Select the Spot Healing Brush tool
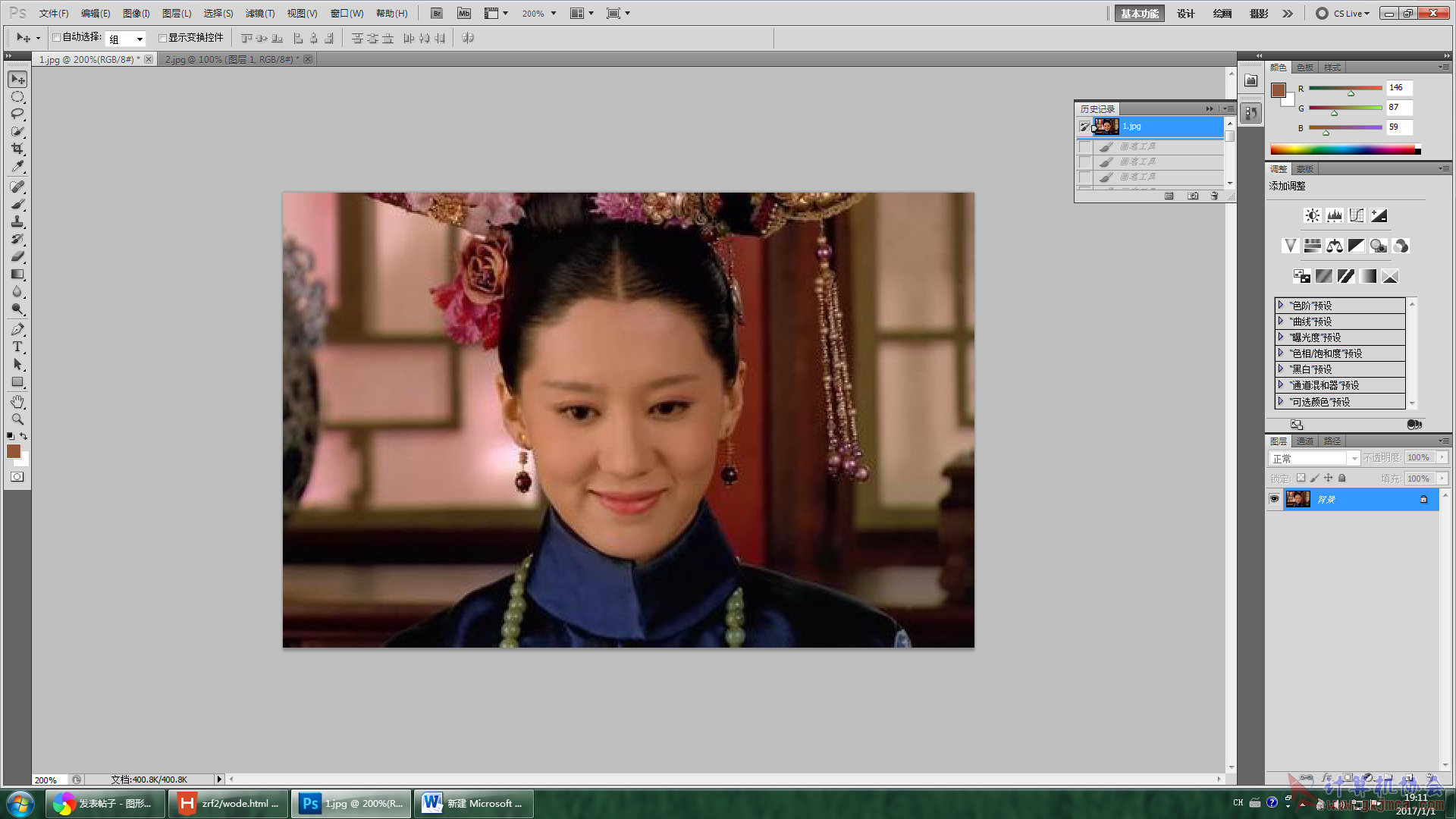 (17, 187)
